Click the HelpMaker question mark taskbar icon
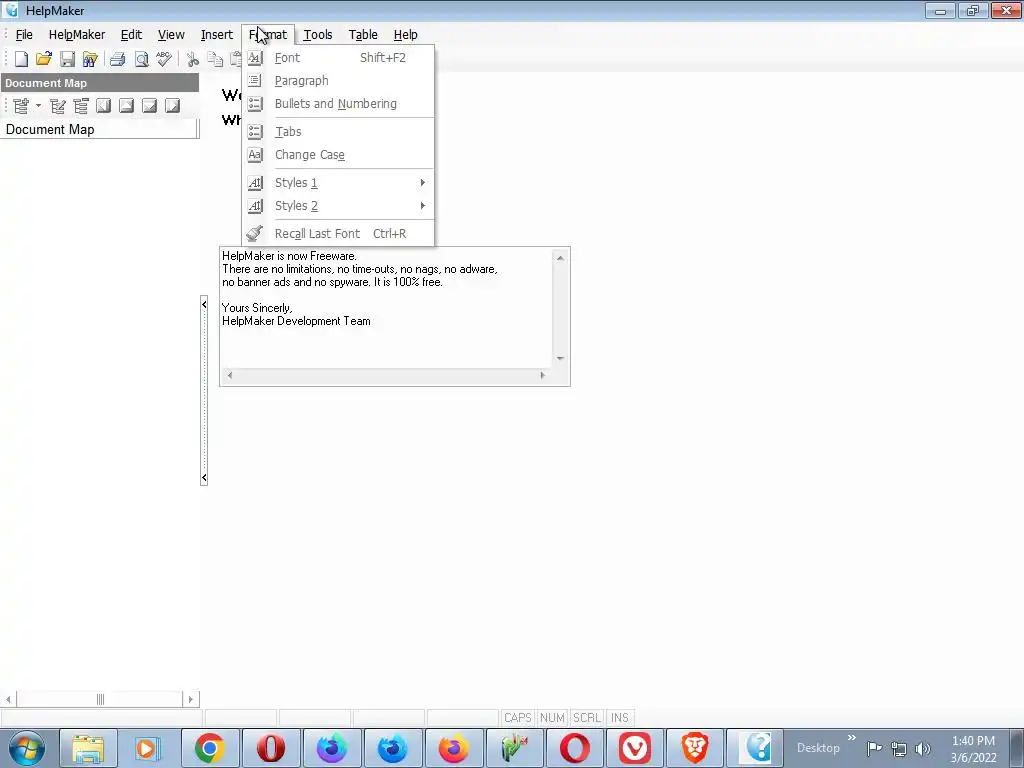Image resolution: width=1024 pixels, height=768 pixels. coord(756,748)
